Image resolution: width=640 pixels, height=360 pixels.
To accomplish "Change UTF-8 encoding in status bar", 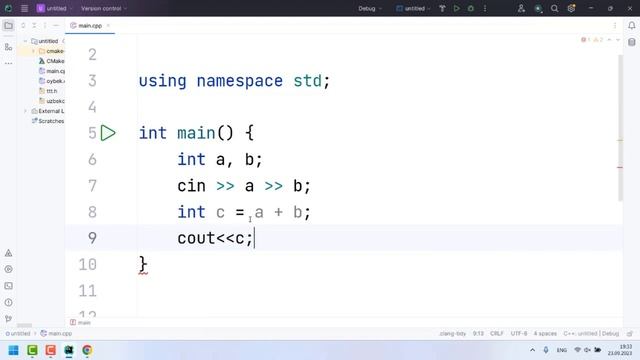I will (519, 333).
